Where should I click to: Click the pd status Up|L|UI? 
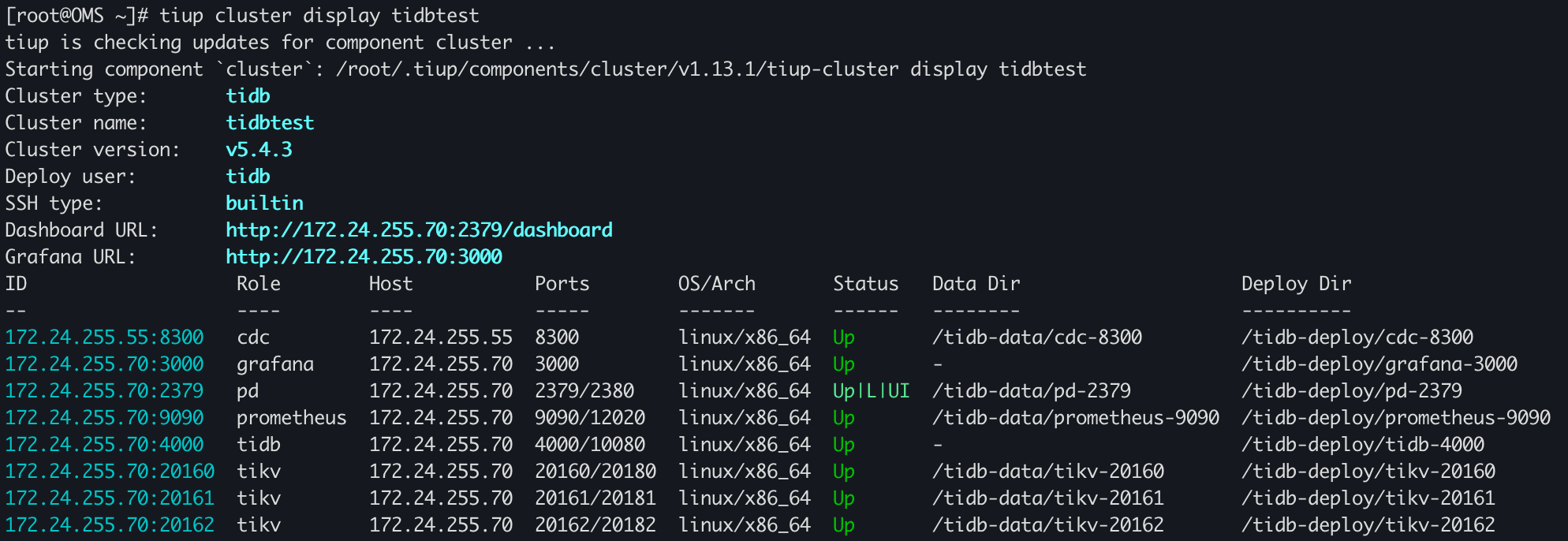pyautogui.click(x=871, y=391)
